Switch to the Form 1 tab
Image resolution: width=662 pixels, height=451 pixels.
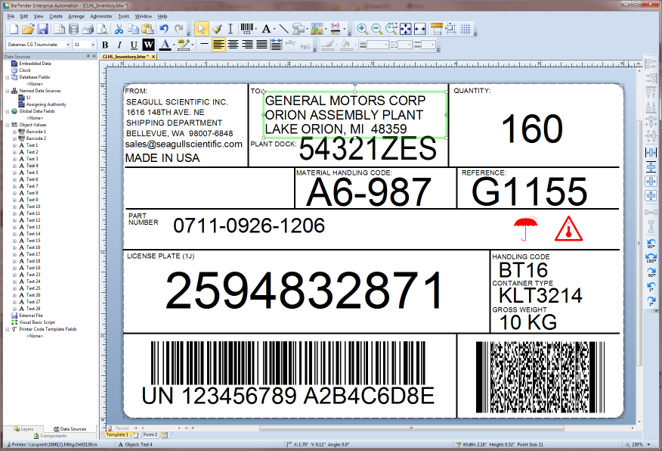point(150,435)
